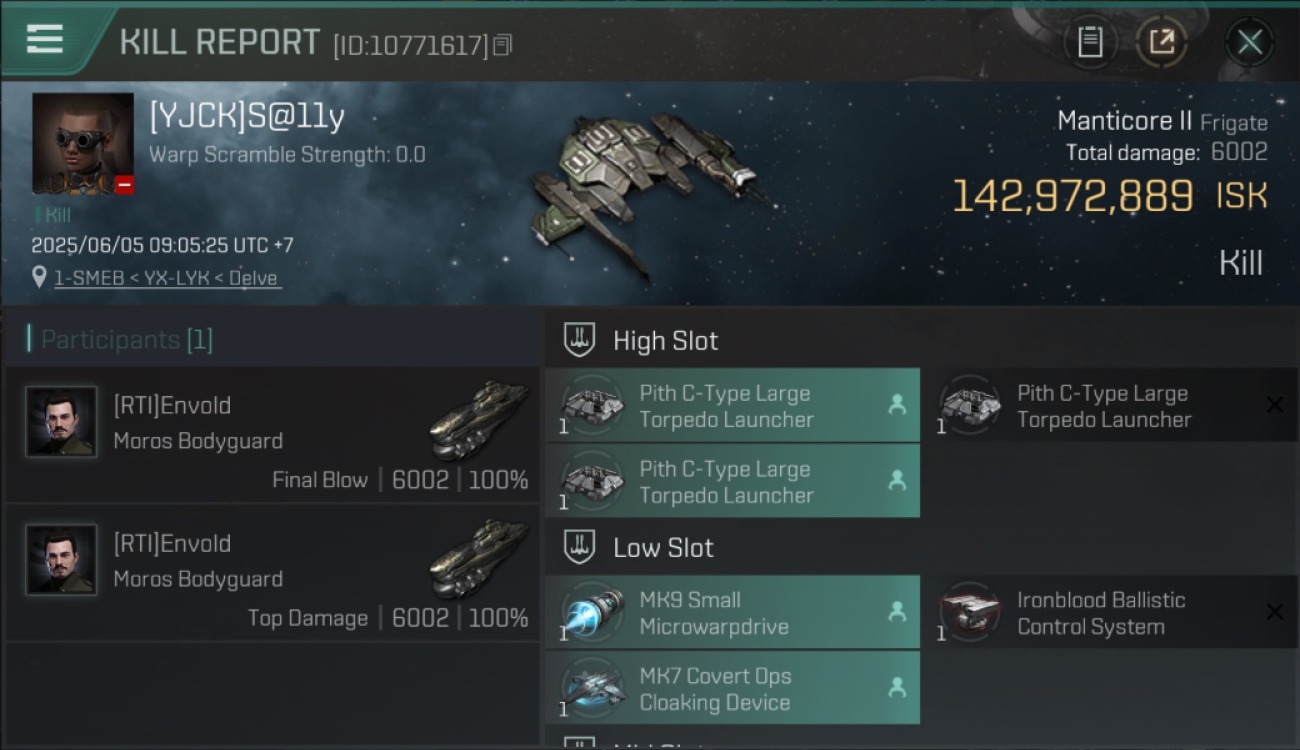
Task: Toggle the person marker on MK9 Microwarpdrive
Action: coord(897,612)
